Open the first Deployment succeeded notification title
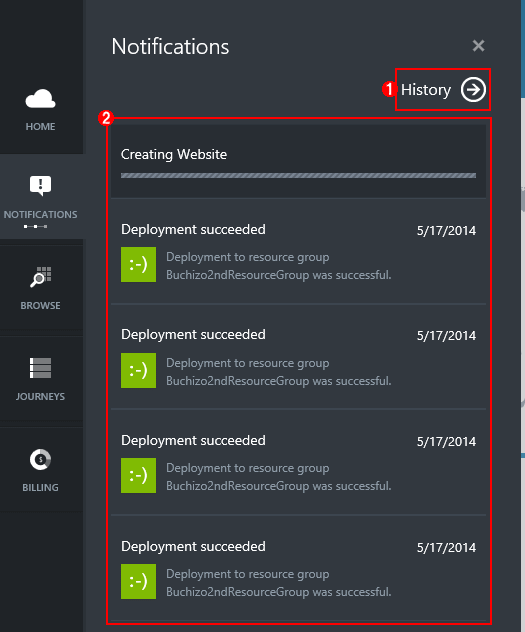 pos(193,230)
